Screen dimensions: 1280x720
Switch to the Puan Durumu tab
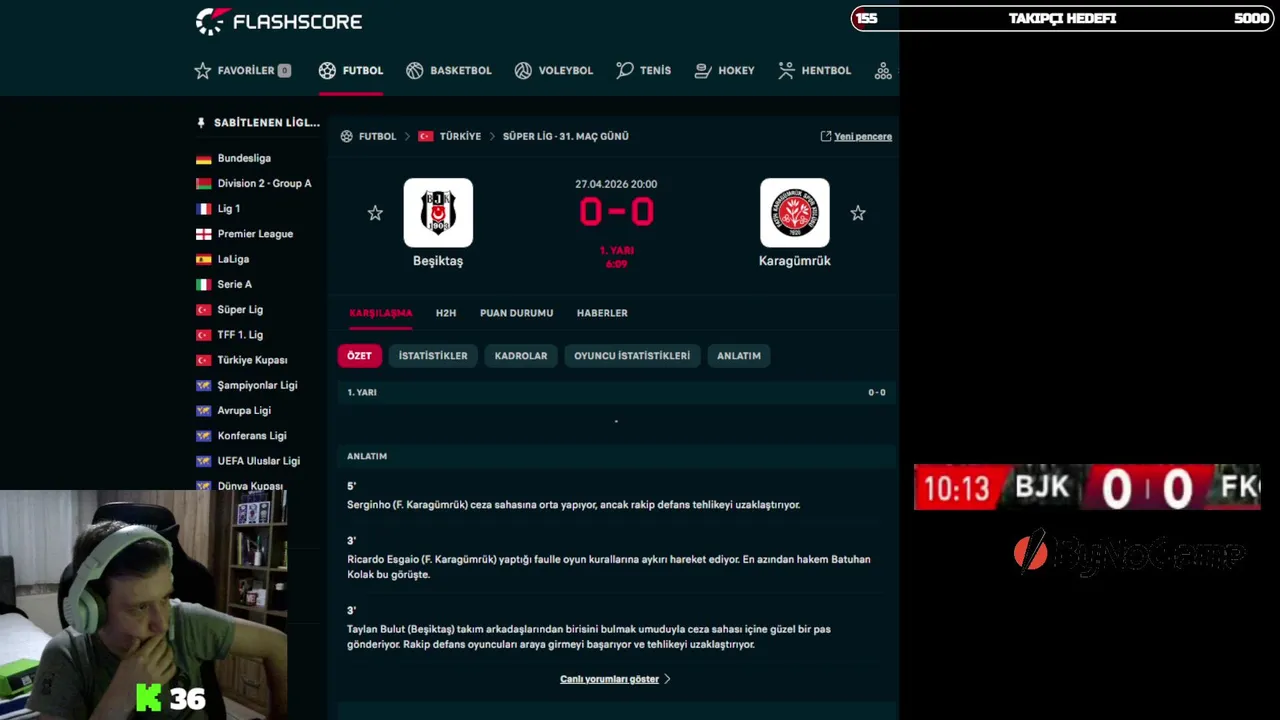click(516, 313)
